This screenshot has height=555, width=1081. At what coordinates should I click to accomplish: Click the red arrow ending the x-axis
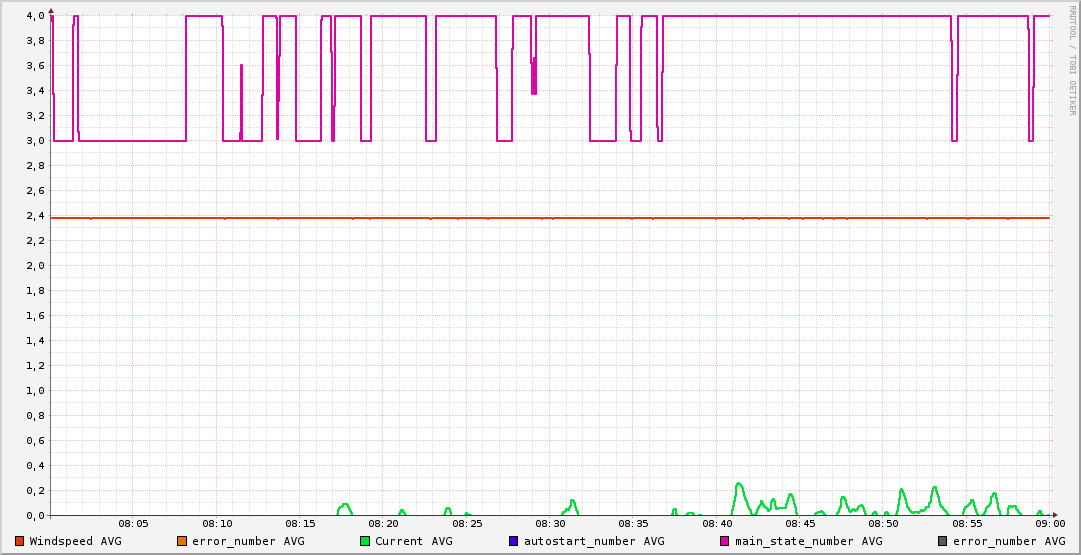[x=1056, y=516]
